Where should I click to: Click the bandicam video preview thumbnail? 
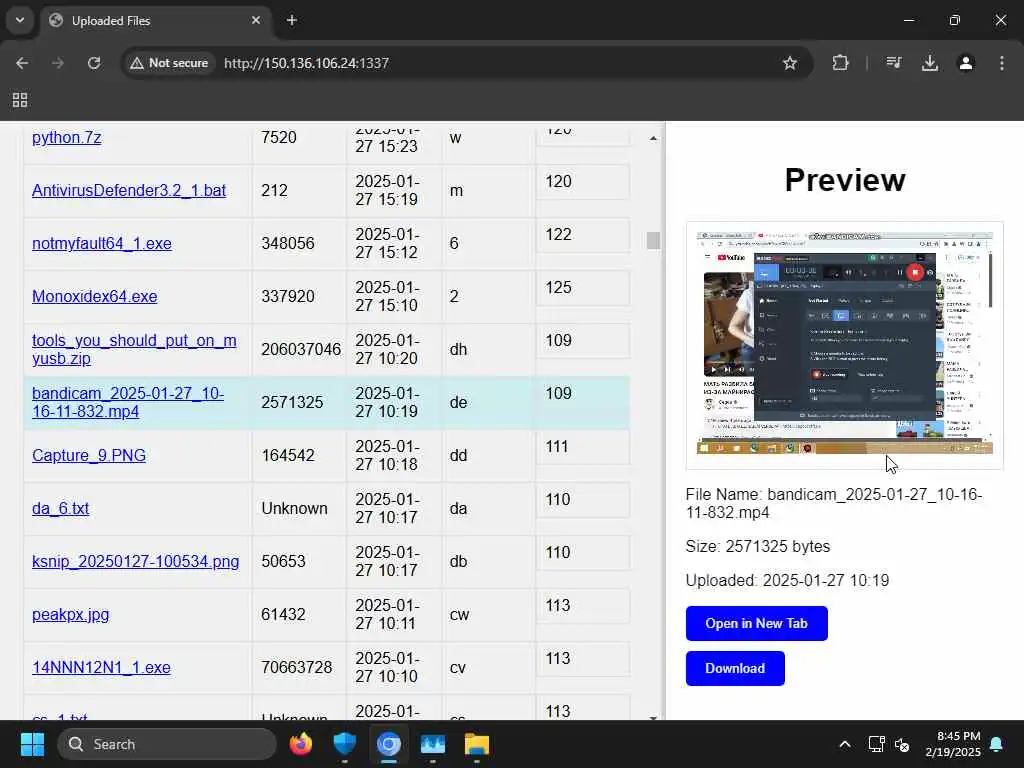844,345
